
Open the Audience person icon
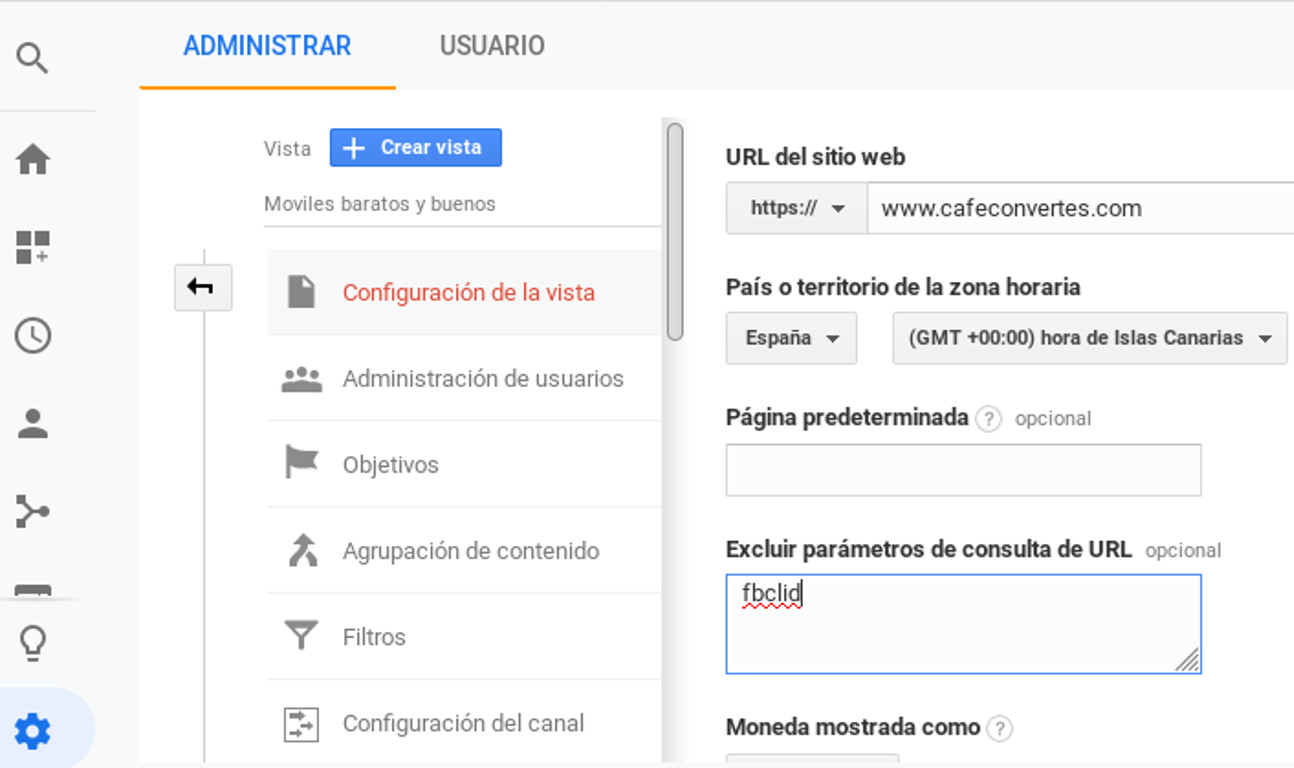click(x=33, y=424)
